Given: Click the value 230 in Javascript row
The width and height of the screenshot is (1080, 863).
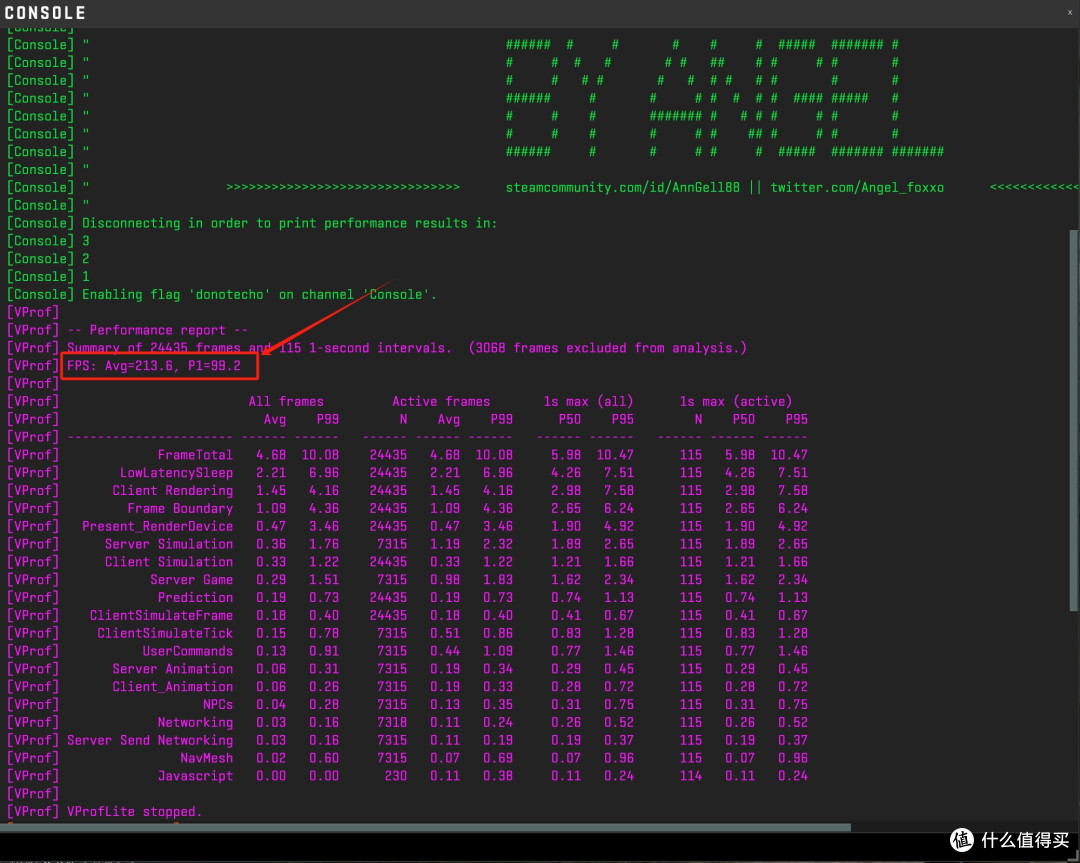Looking at the screenshot, I should (396, 776).
